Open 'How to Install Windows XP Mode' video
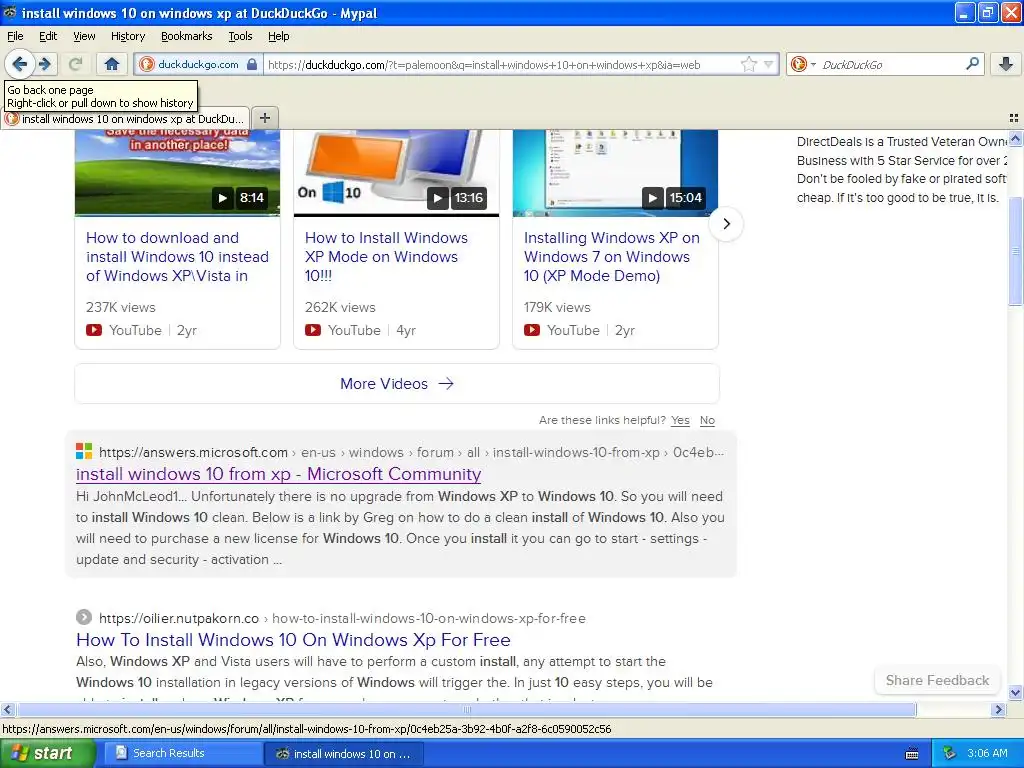The width and height of the screenshot is (1024, 768). (387, 257)
